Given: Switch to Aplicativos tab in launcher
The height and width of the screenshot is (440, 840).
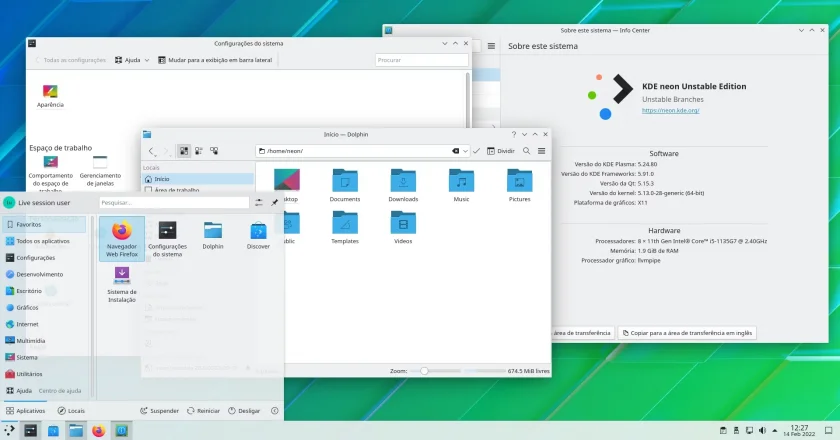Looking at the screenshot, I should pos(25,411).
